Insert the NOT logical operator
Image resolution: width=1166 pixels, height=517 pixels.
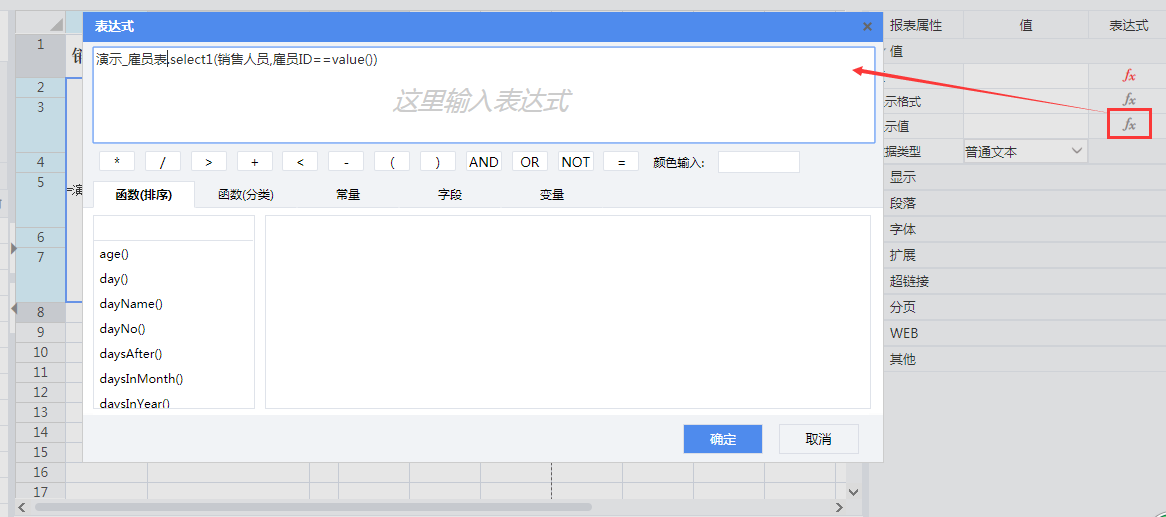pyautogui.click(x=575, y=162)
